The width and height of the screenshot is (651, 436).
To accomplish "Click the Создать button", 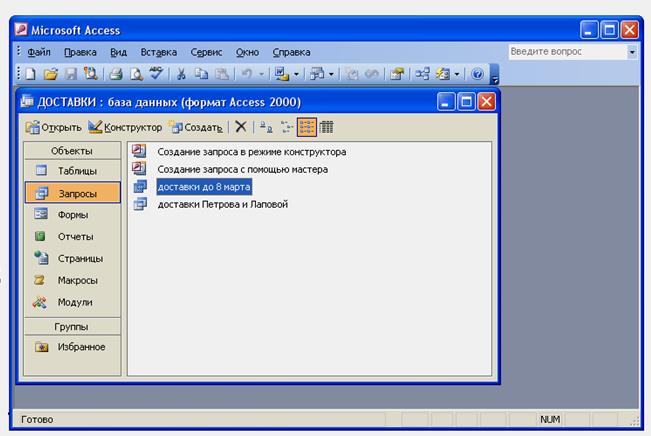I will click(x=196, y=127).
